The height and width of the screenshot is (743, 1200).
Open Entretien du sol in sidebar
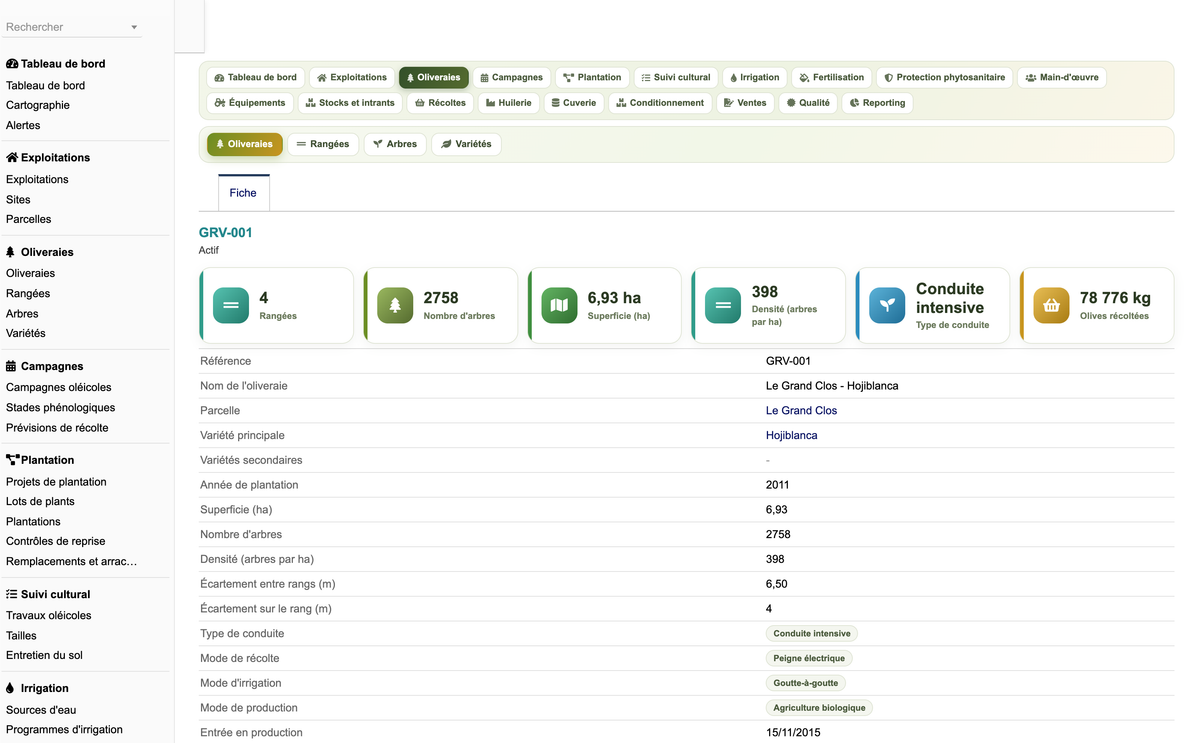coord(44,656)
